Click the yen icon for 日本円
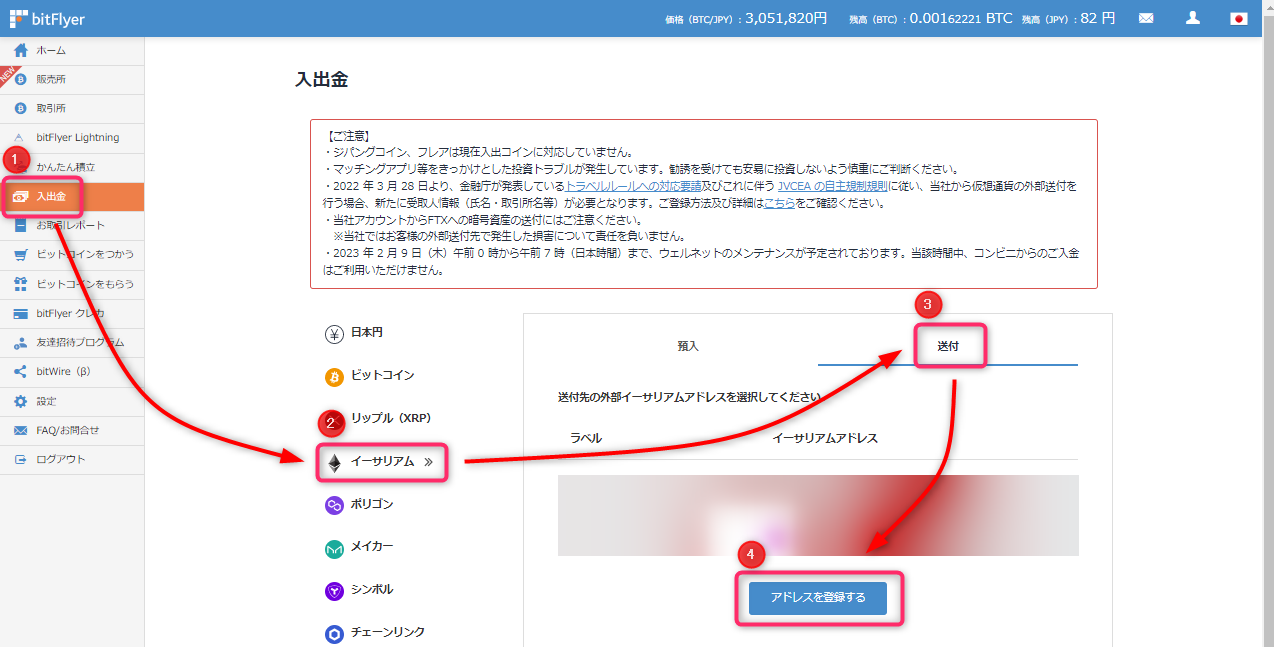This screenshot has height=647, width=1274. 334,333
